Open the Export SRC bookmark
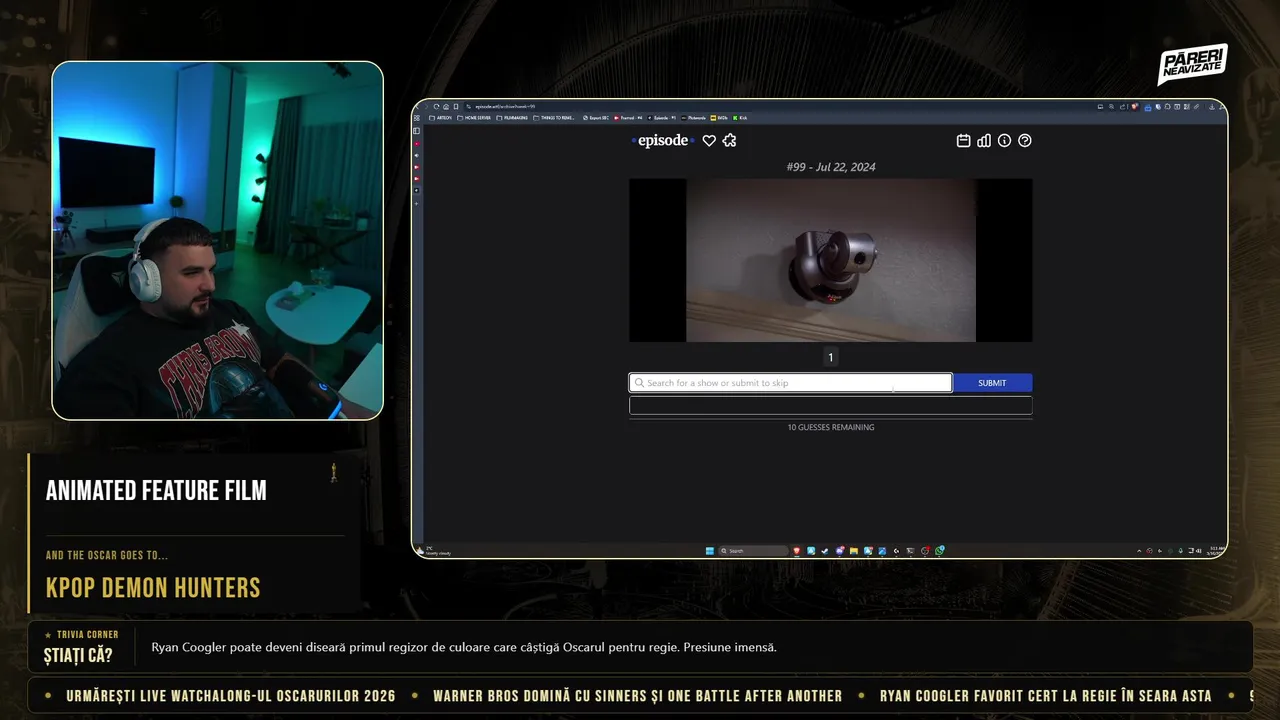The width and height of the screenshot is (1280, 720). [x=596, y=118]
